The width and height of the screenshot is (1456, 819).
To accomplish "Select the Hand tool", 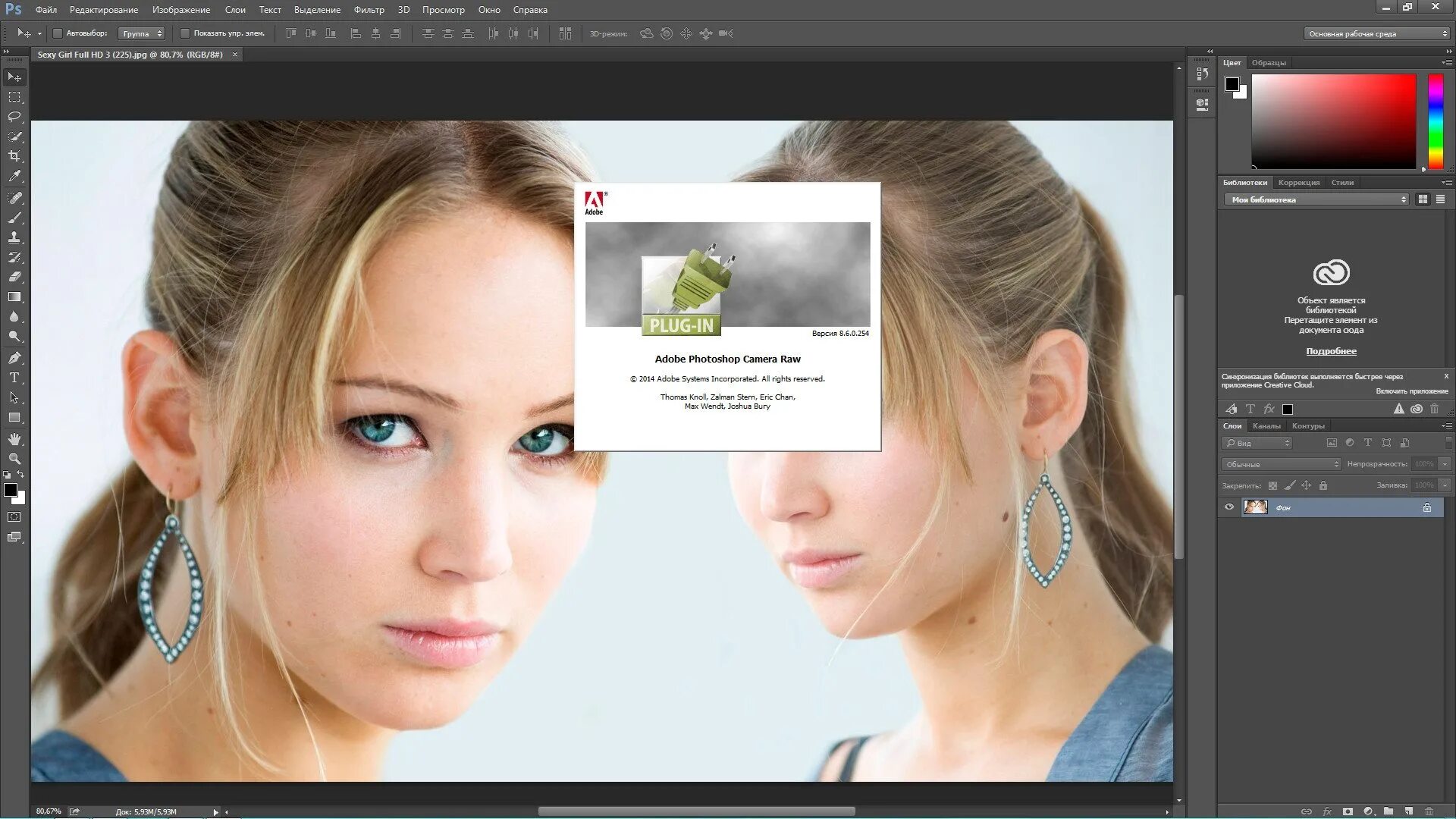I will pos(14,439).
